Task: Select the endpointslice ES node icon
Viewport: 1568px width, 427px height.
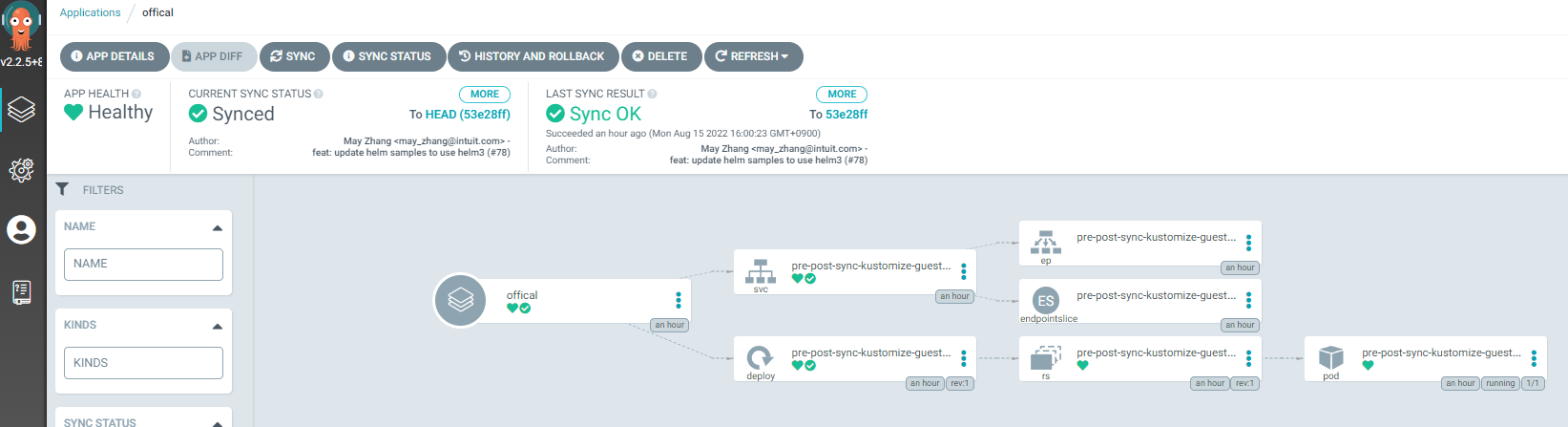Action: point(1046,300)
